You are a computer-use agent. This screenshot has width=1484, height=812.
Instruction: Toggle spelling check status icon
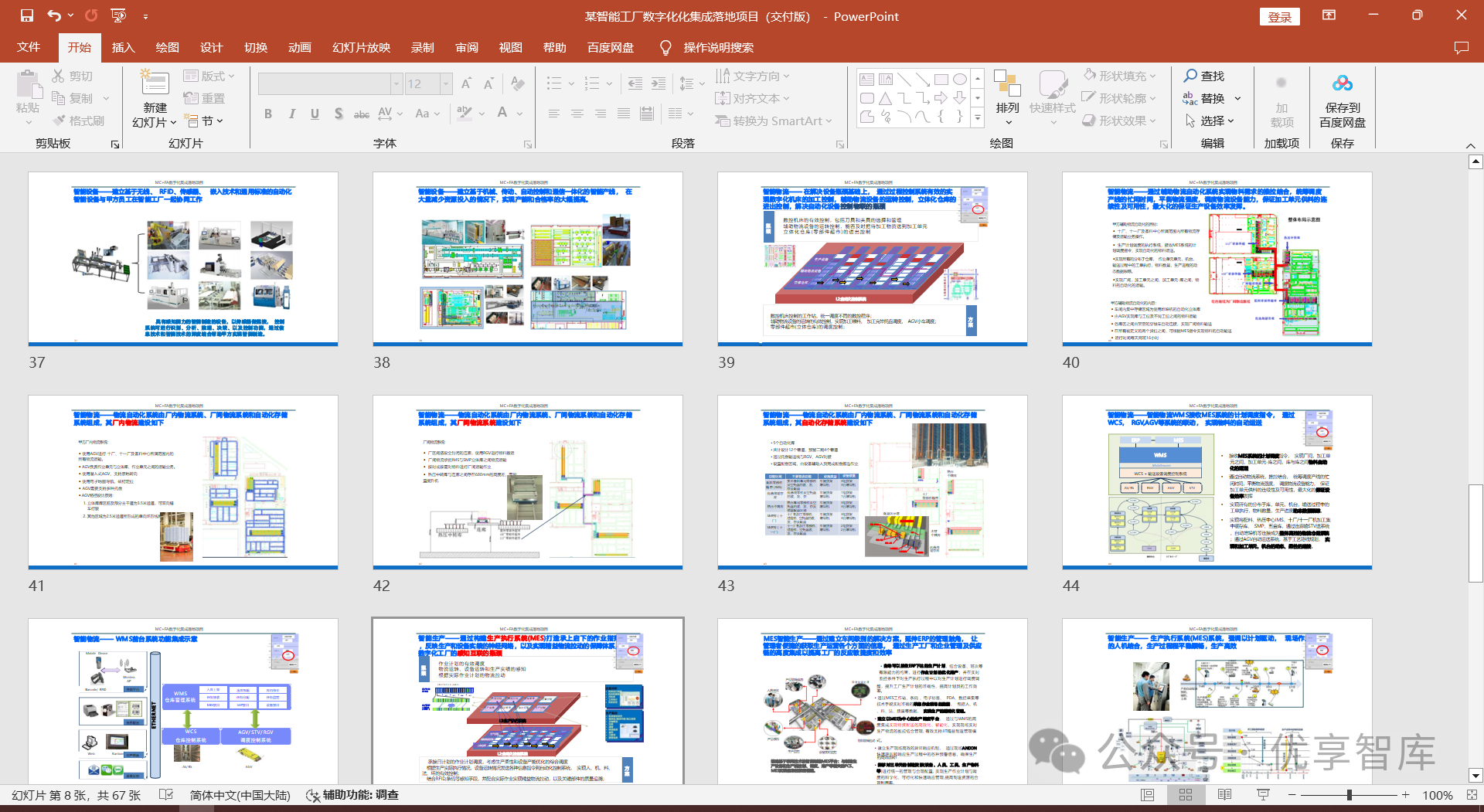(x=165, y=795)
